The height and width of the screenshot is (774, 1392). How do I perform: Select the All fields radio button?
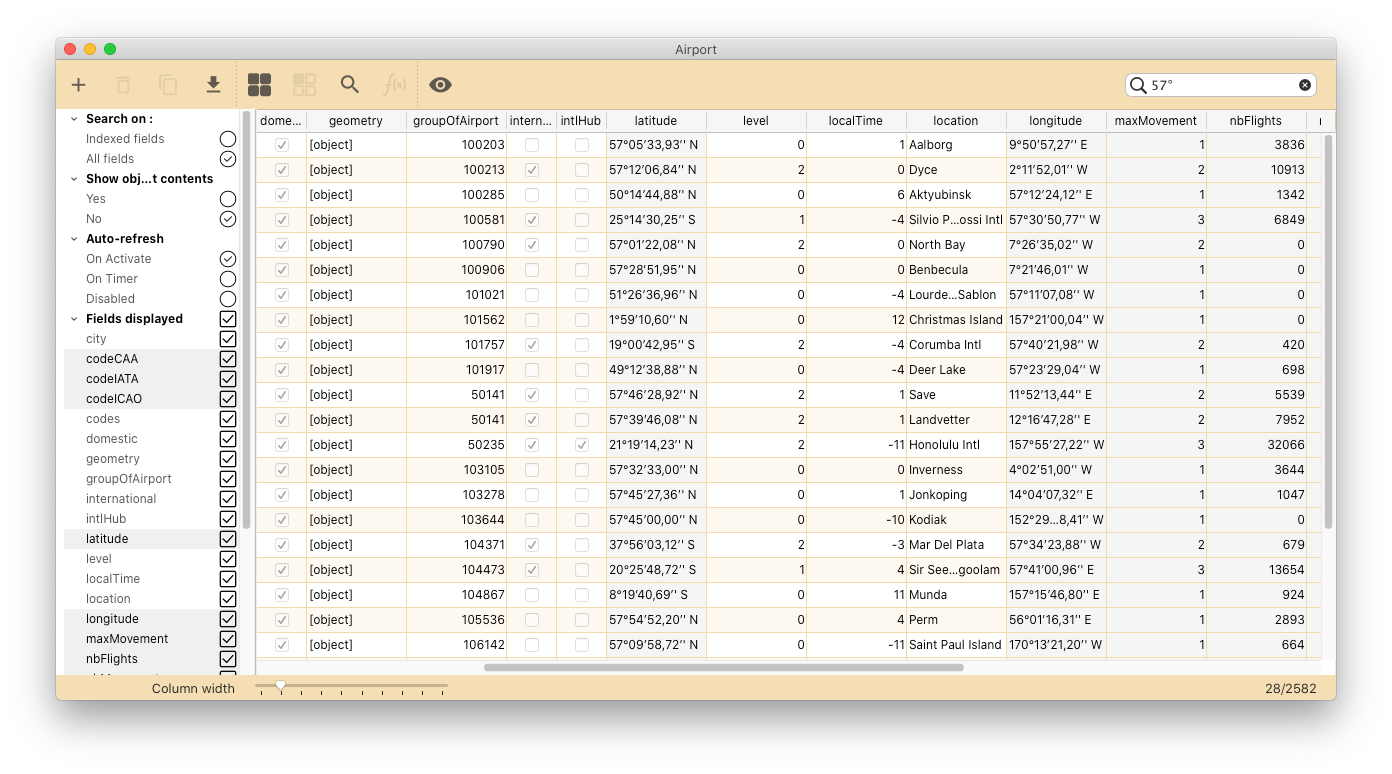tap(228, 159)
